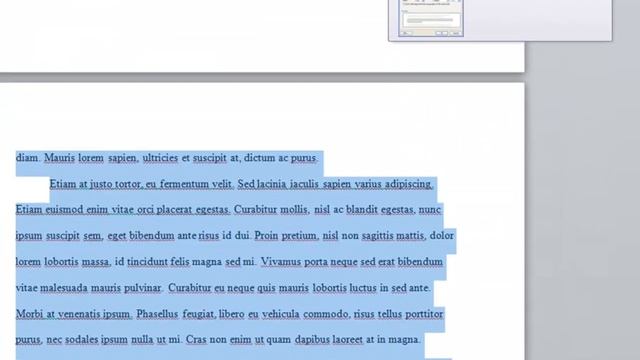Screen dimensions: 640x360
Task: Click the word "dolor" in the document
Action: [442, 236]
